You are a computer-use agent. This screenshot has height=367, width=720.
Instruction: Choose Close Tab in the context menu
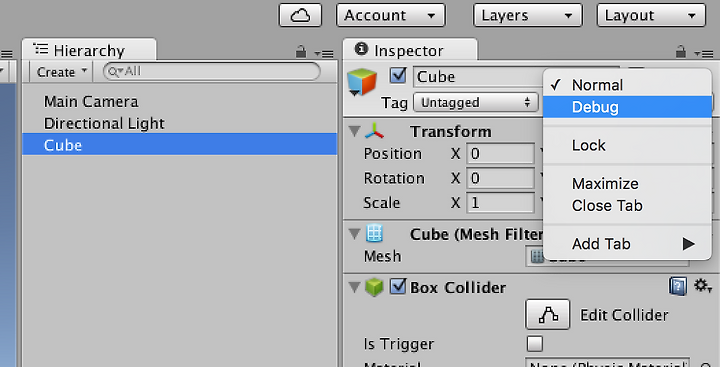coord(627,205)
